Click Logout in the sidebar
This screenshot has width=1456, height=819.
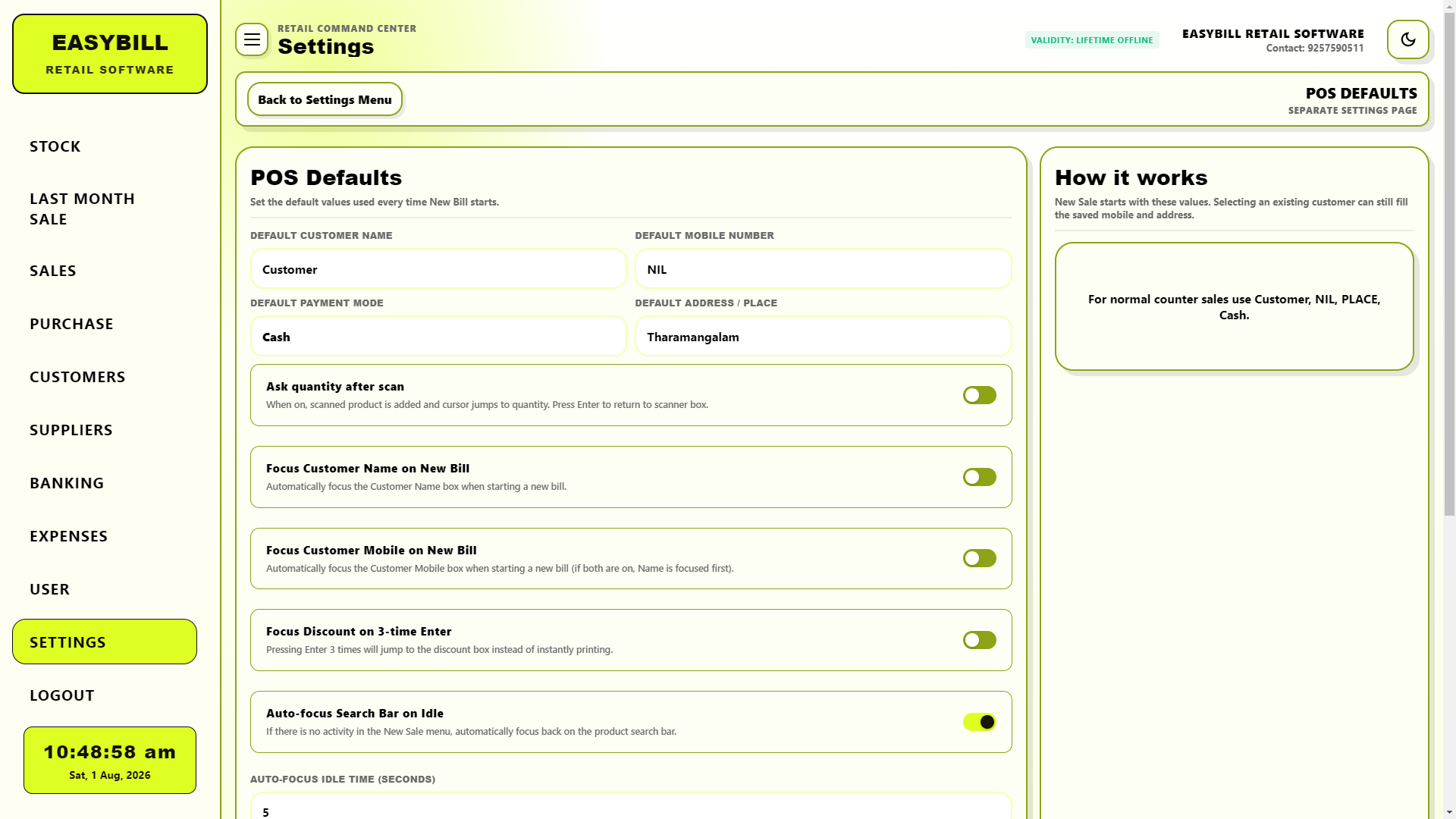pyautogui.click(x=105, y=695)
